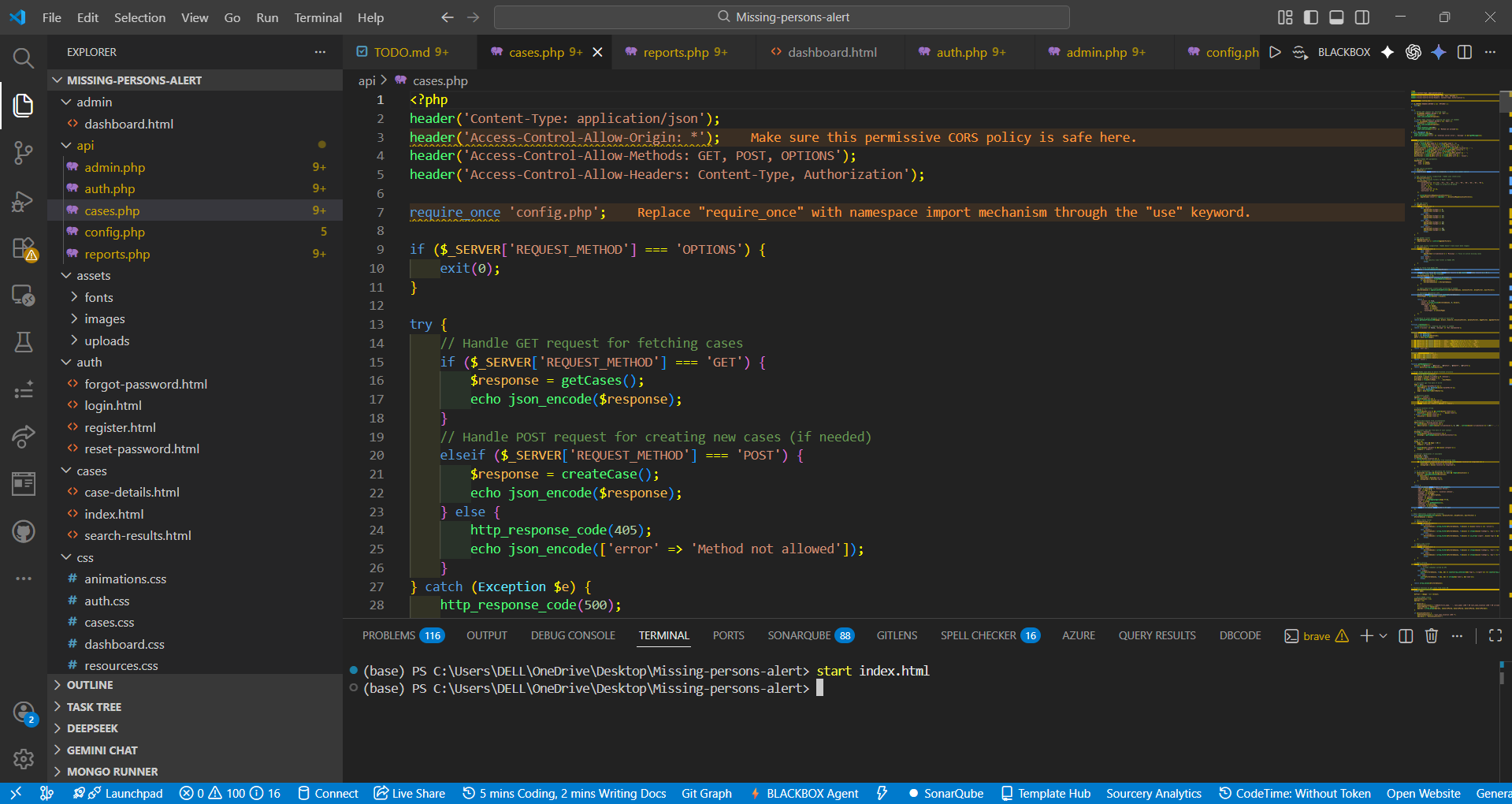Expand the OUTLINE section
1512x804 pixels.
point(90,685)
